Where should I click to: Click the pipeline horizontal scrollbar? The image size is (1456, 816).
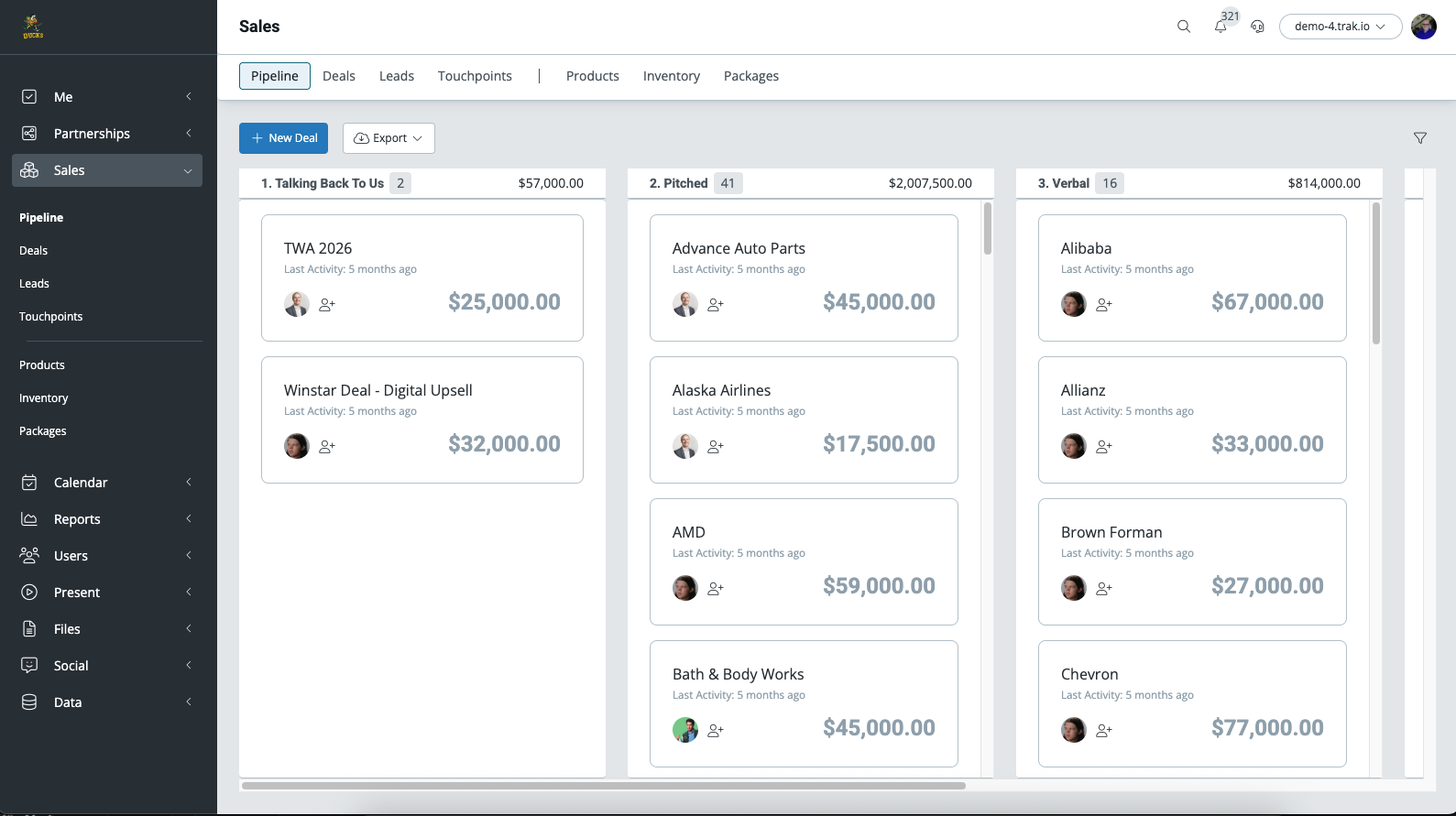pos(604,786)
